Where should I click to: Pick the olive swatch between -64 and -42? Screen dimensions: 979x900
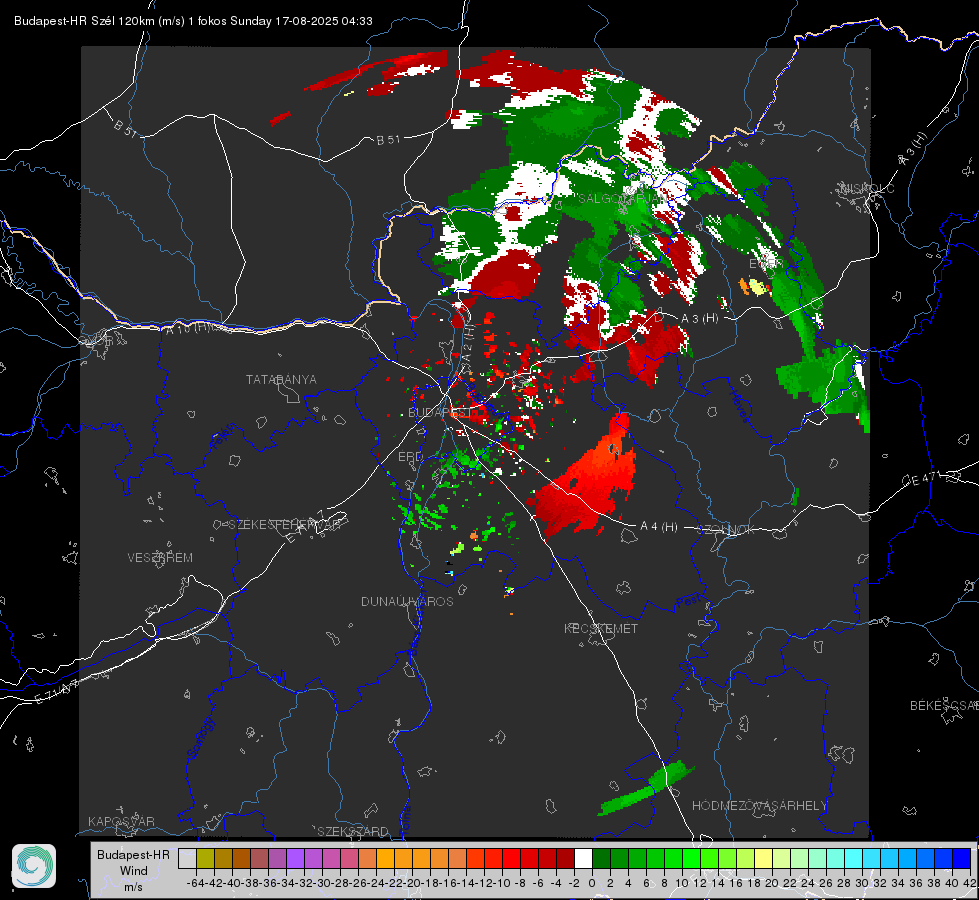(x=205, y=858)
